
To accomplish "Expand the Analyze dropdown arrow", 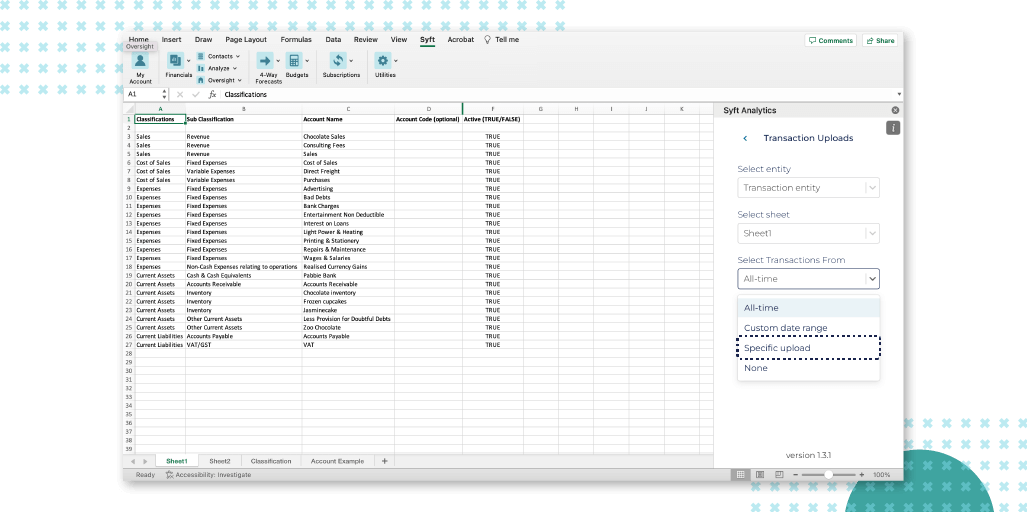I will click(234, 68).
